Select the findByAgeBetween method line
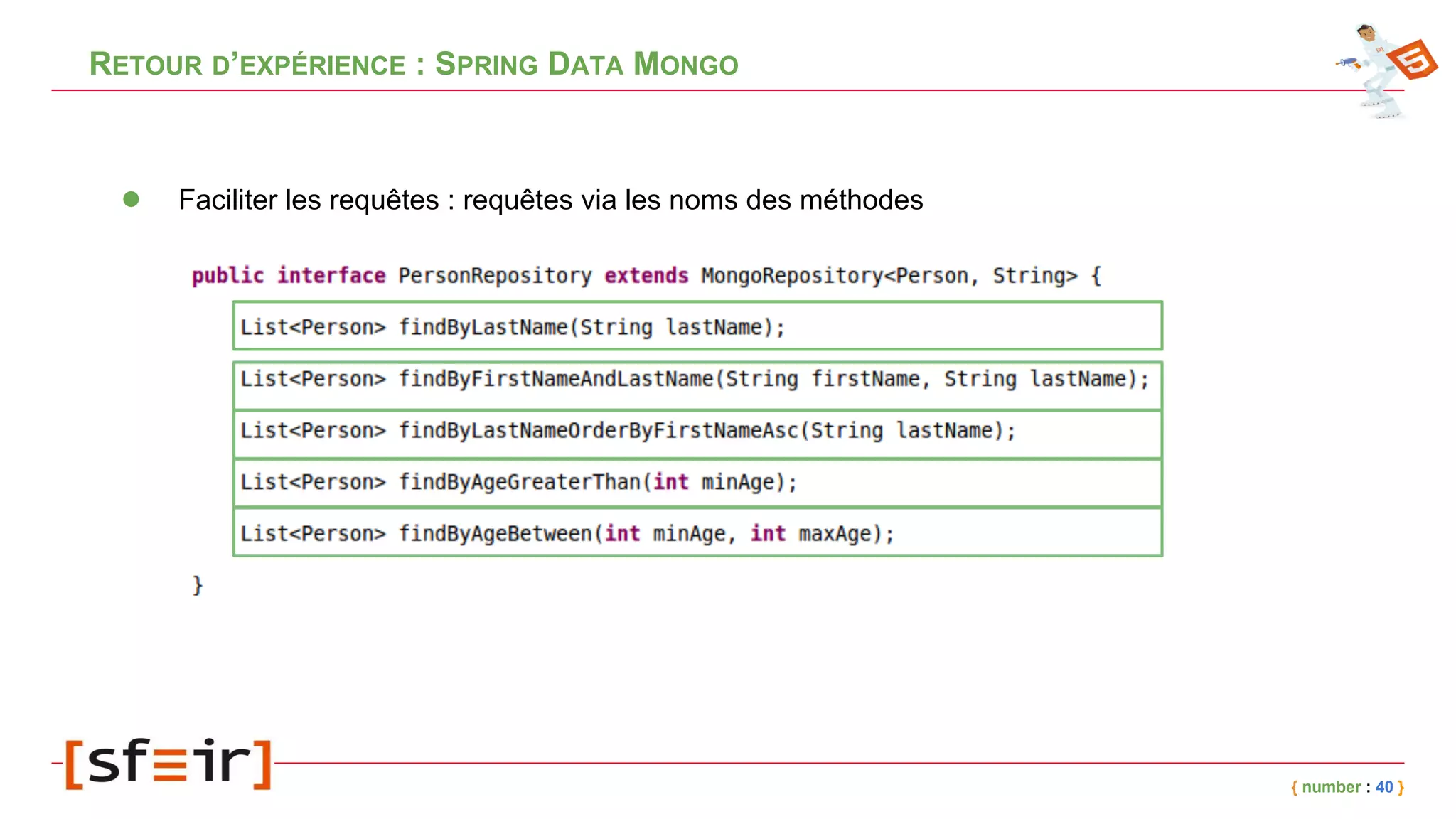 click(697, 532)
